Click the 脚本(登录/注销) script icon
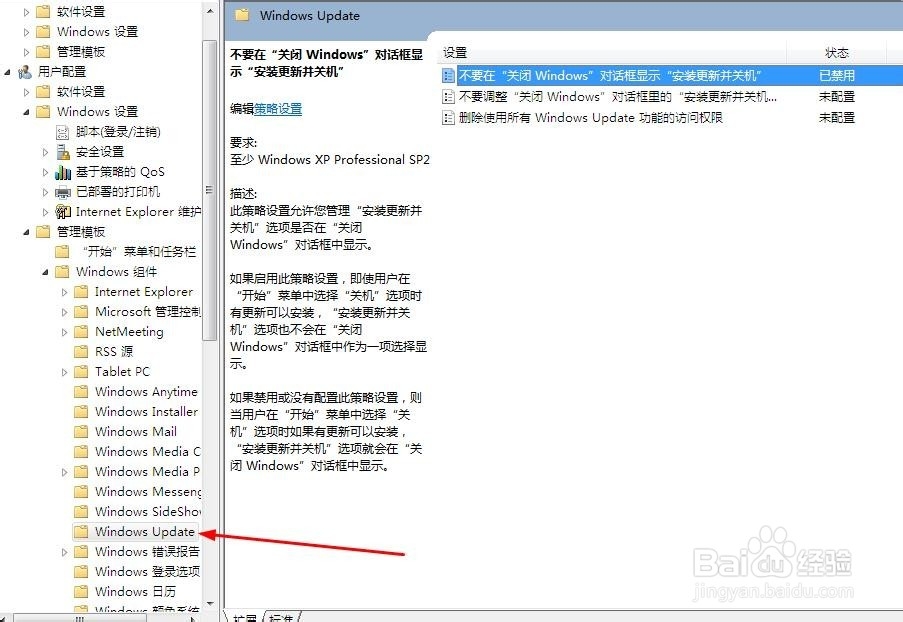The image size is (903, 622). tap(62, 132)
